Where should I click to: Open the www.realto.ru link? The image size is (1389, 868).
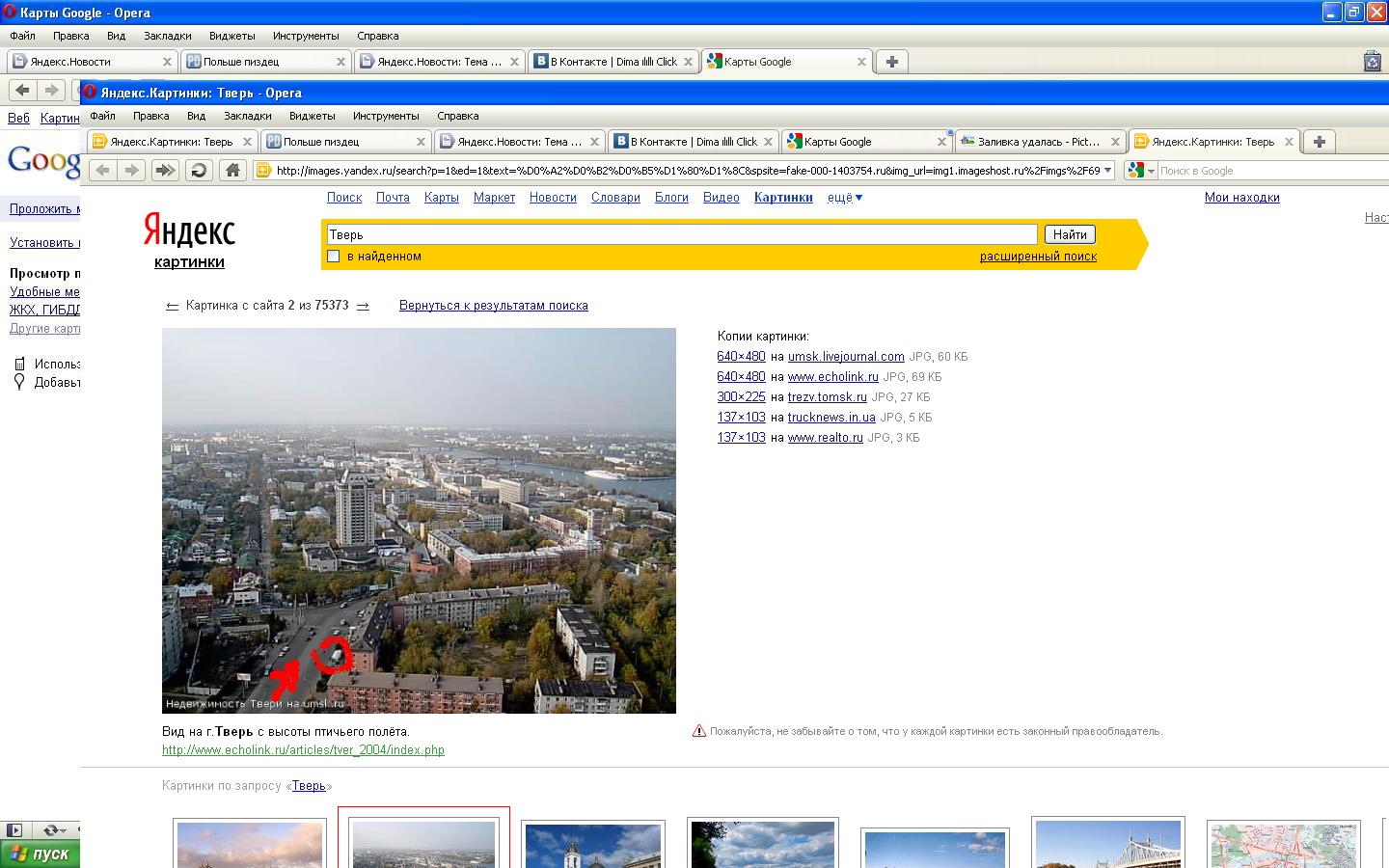point(826,438)
